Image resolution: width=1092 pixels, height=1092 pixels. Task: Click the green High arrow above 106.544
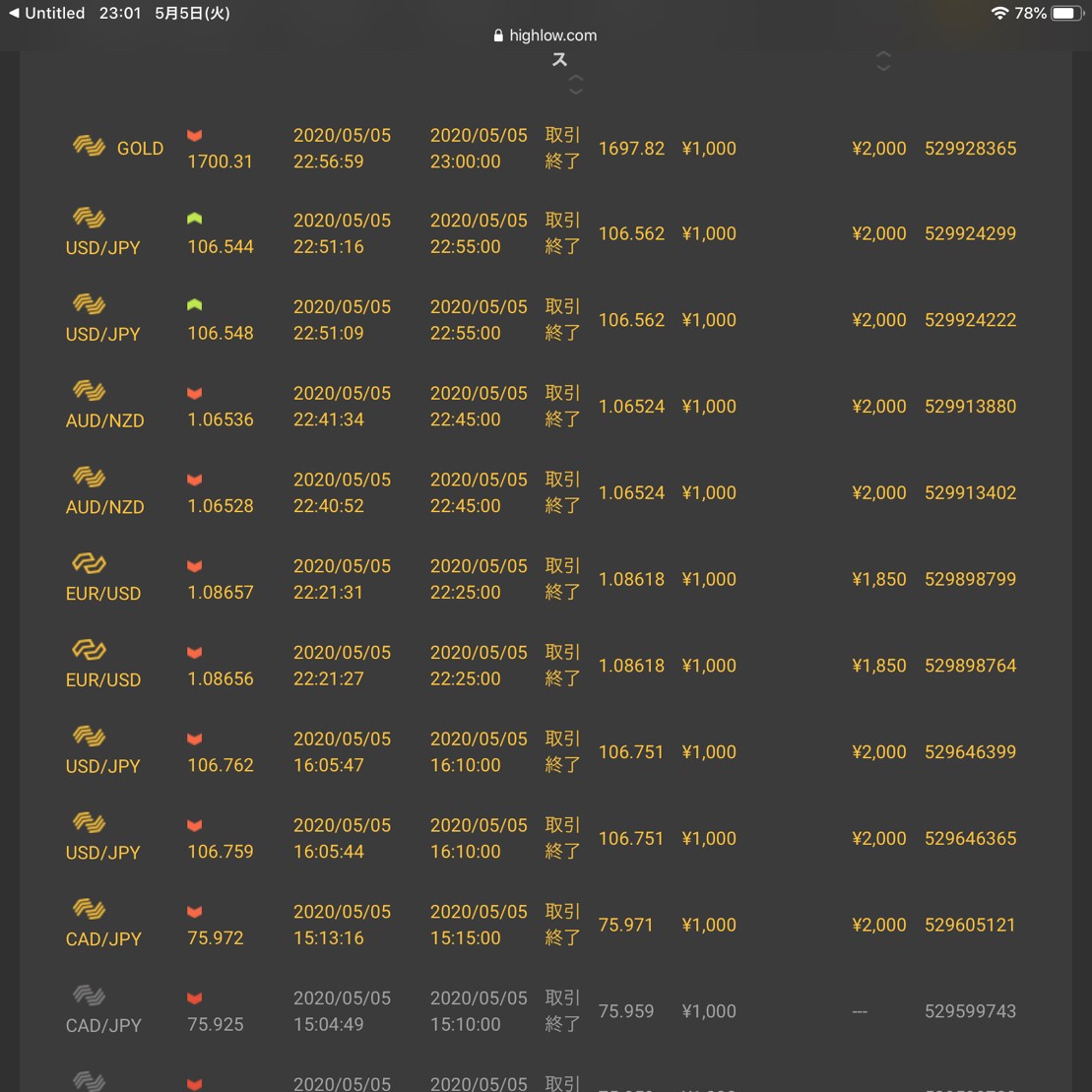click(194, 219)
